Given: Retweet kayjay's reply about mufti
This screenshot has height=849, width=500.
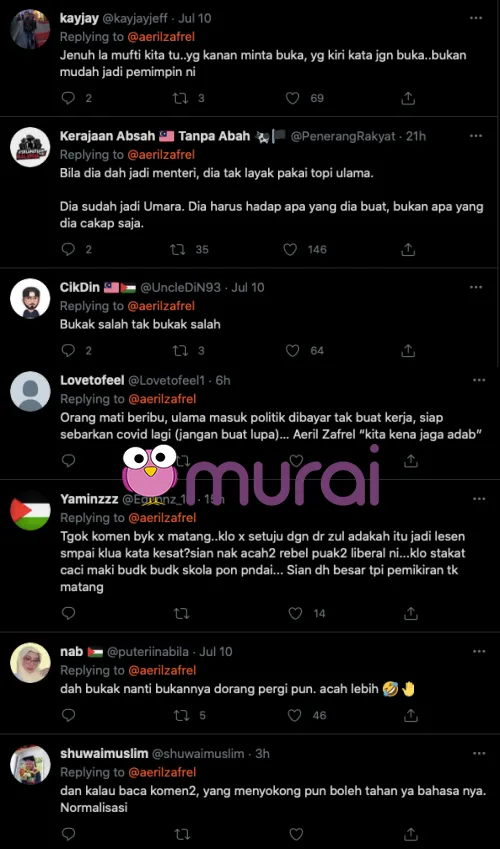Looking at the screenshot, I should (178, 98).
